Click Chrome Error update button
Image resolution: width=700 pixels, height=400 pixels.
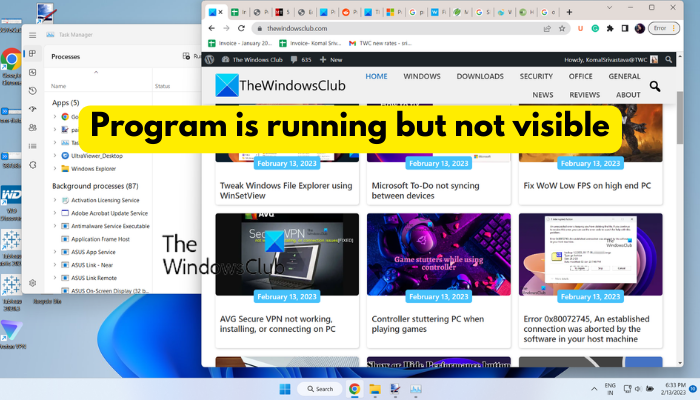coord(664,28)
